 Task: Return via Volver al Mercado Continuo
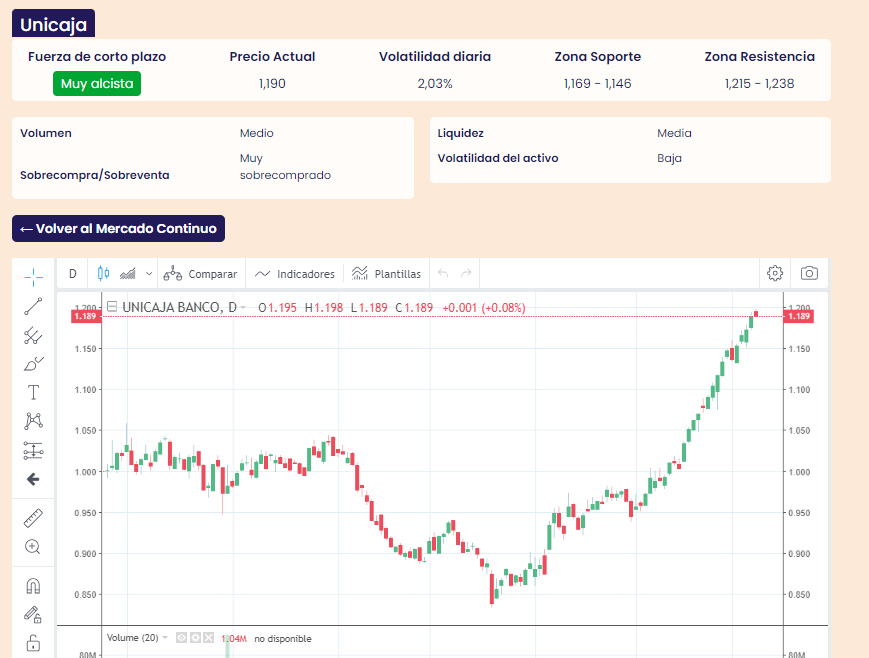[119, 228]
